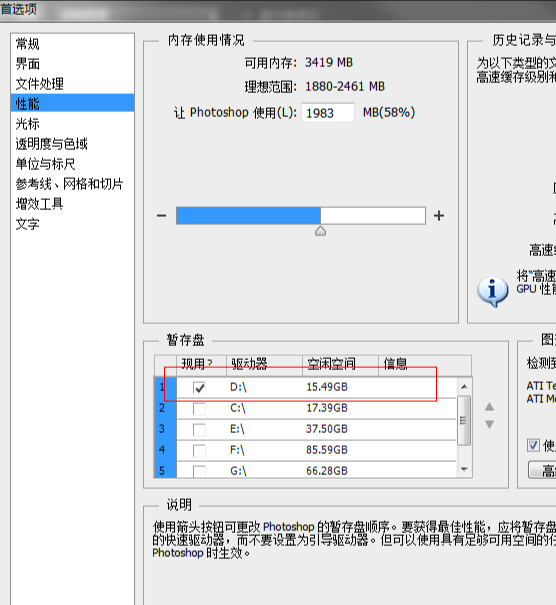
Task: Move scratch disk up with up arrow
Action: [489, 406]
